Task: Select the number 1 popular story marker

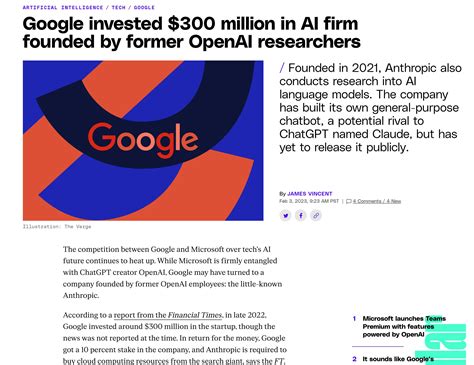Action: pyautogui.click(x=354, y=319)
